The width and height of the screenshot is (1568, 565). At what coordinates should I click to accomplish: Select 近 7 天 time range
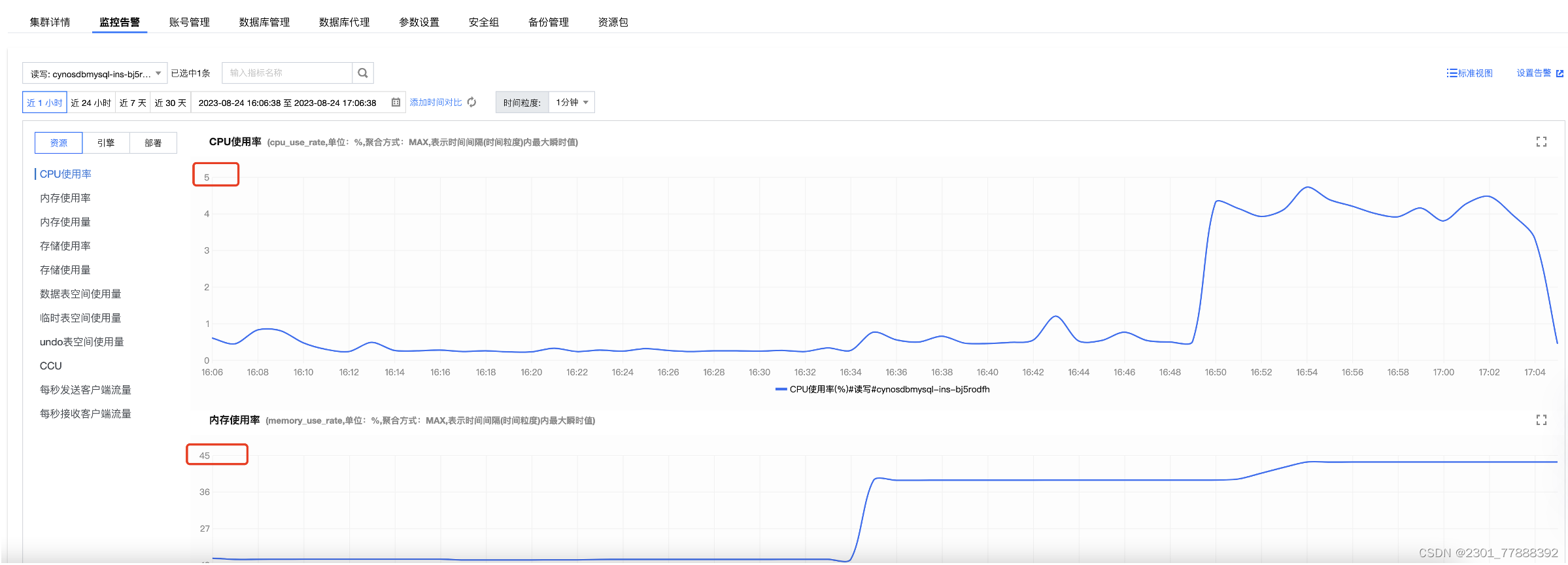click(x=133, y=103)
